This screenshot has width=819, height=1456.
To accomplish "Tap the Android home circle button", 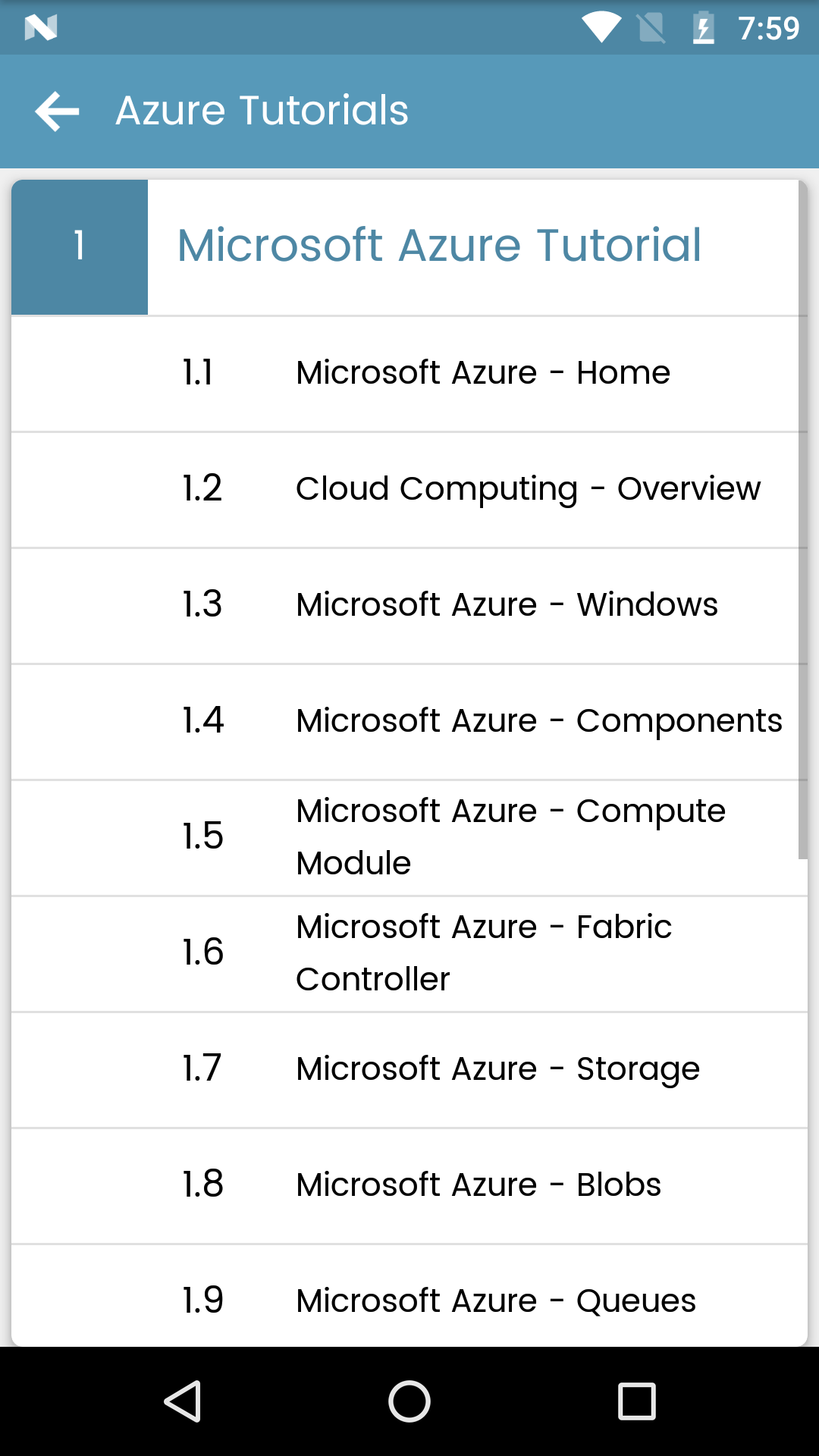I will [409, 1401].
